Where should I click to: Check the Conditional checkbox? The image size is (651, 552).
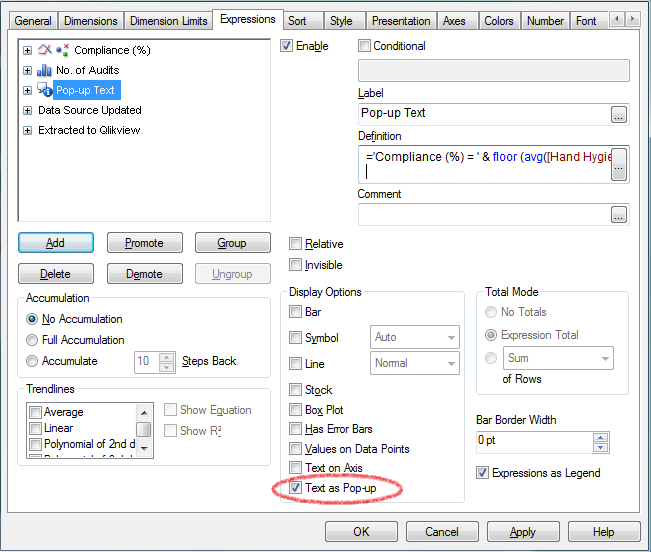click(364, 46)
